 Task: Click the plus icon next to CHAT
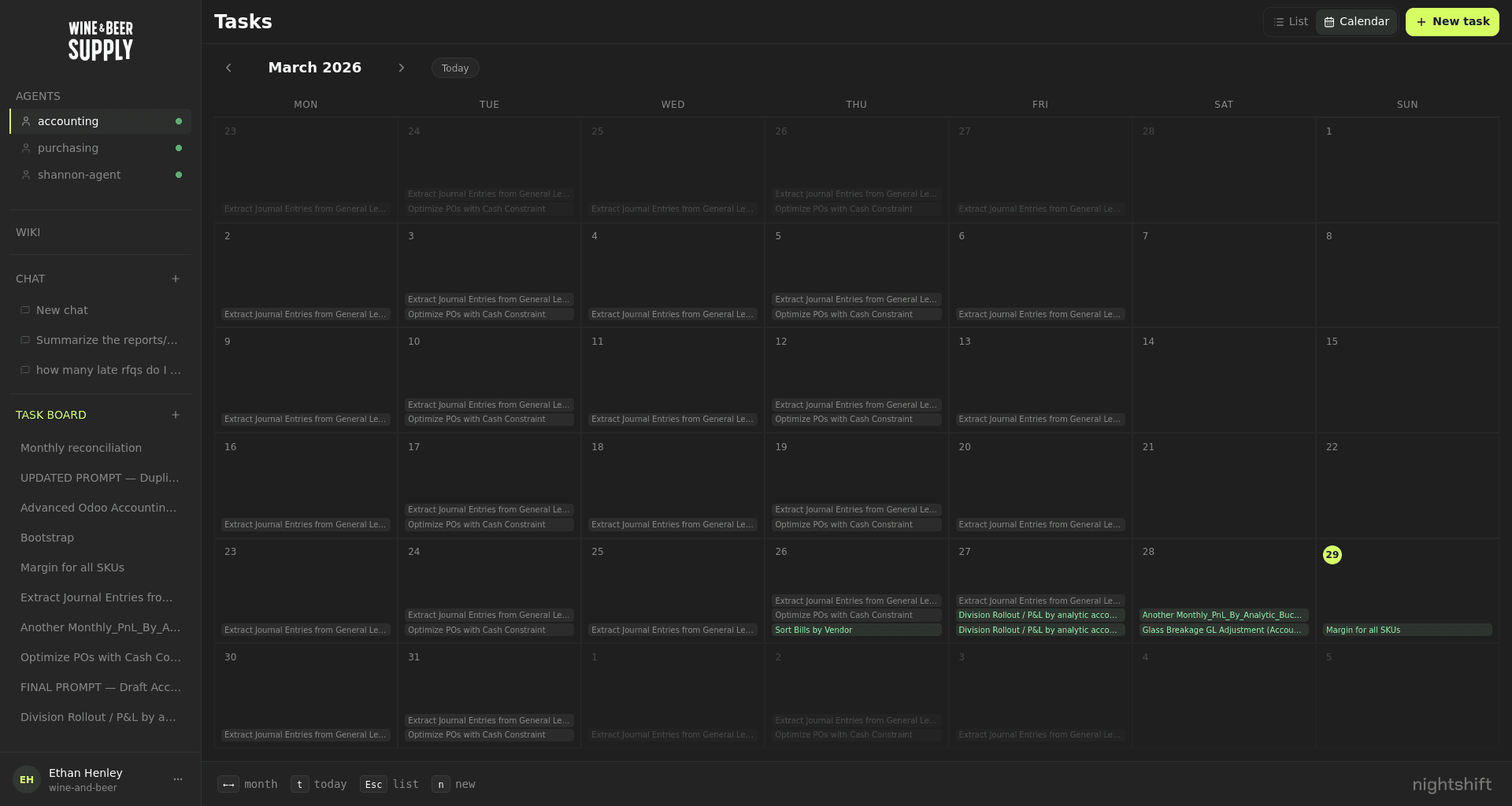point(176,279)
